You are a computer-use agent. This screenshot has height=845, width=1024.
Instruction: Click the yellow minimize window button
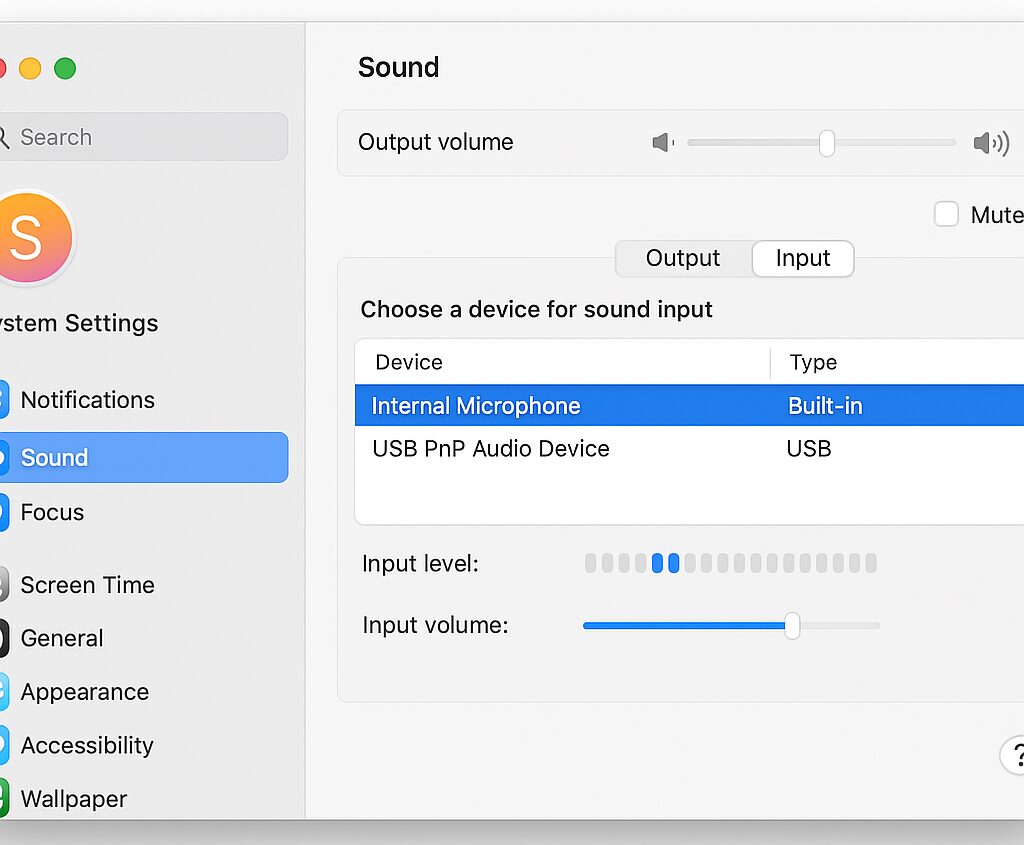(30, 69)
